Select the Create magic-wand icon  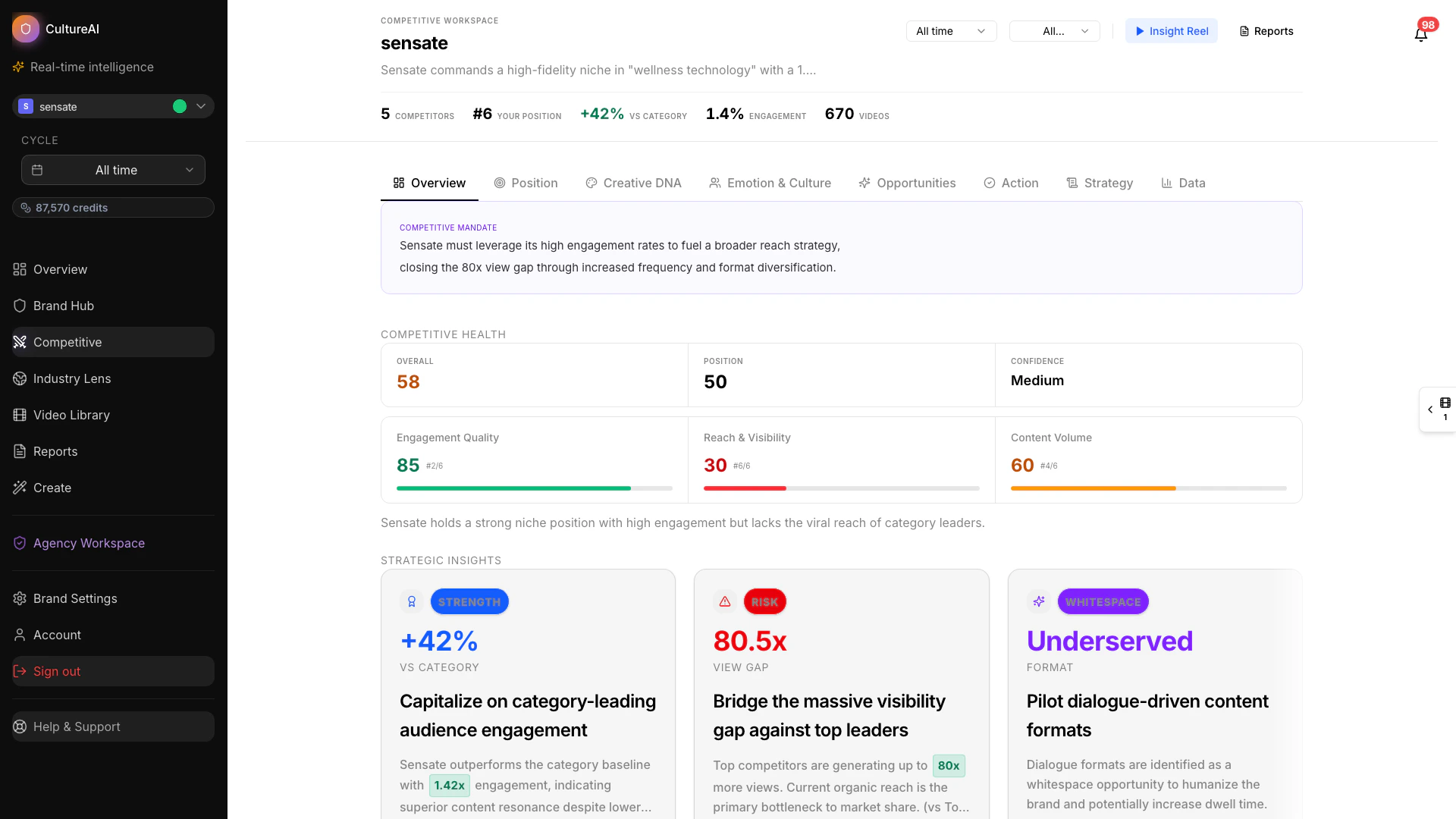point(20,488)
